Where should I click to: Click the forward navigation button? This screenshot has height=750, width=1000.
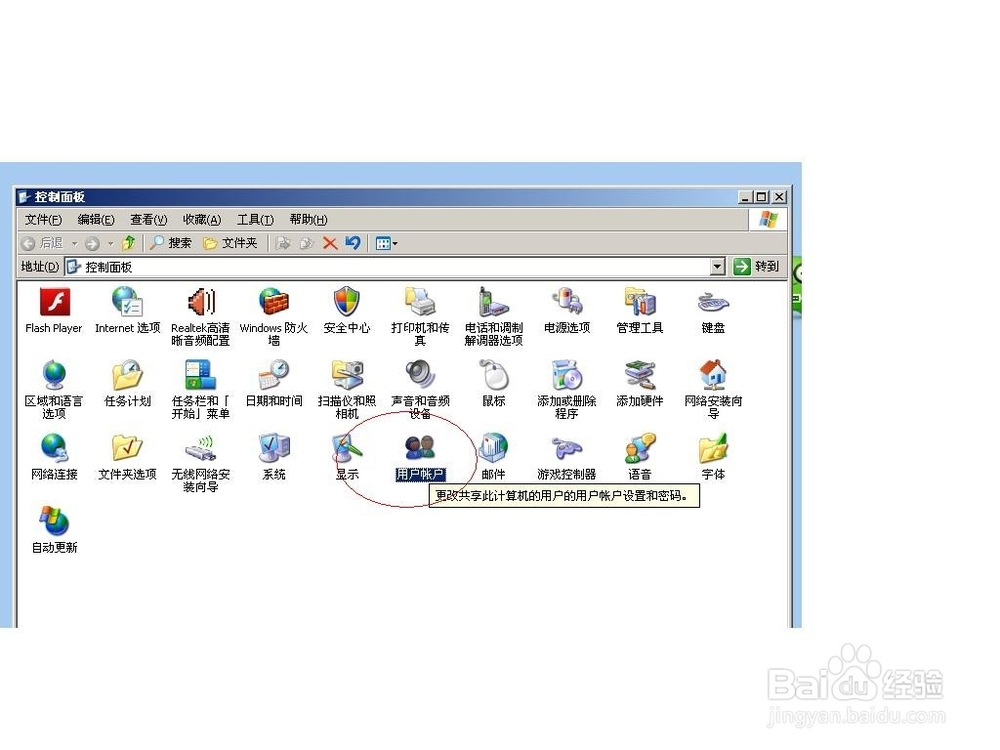tap(92, 243)
